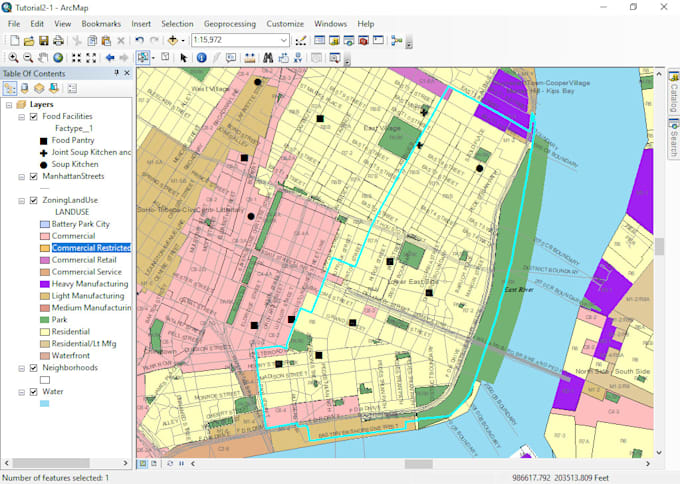Open a map document with folder icon
This screenshot has width=680, height=484.
click(29, 41)
